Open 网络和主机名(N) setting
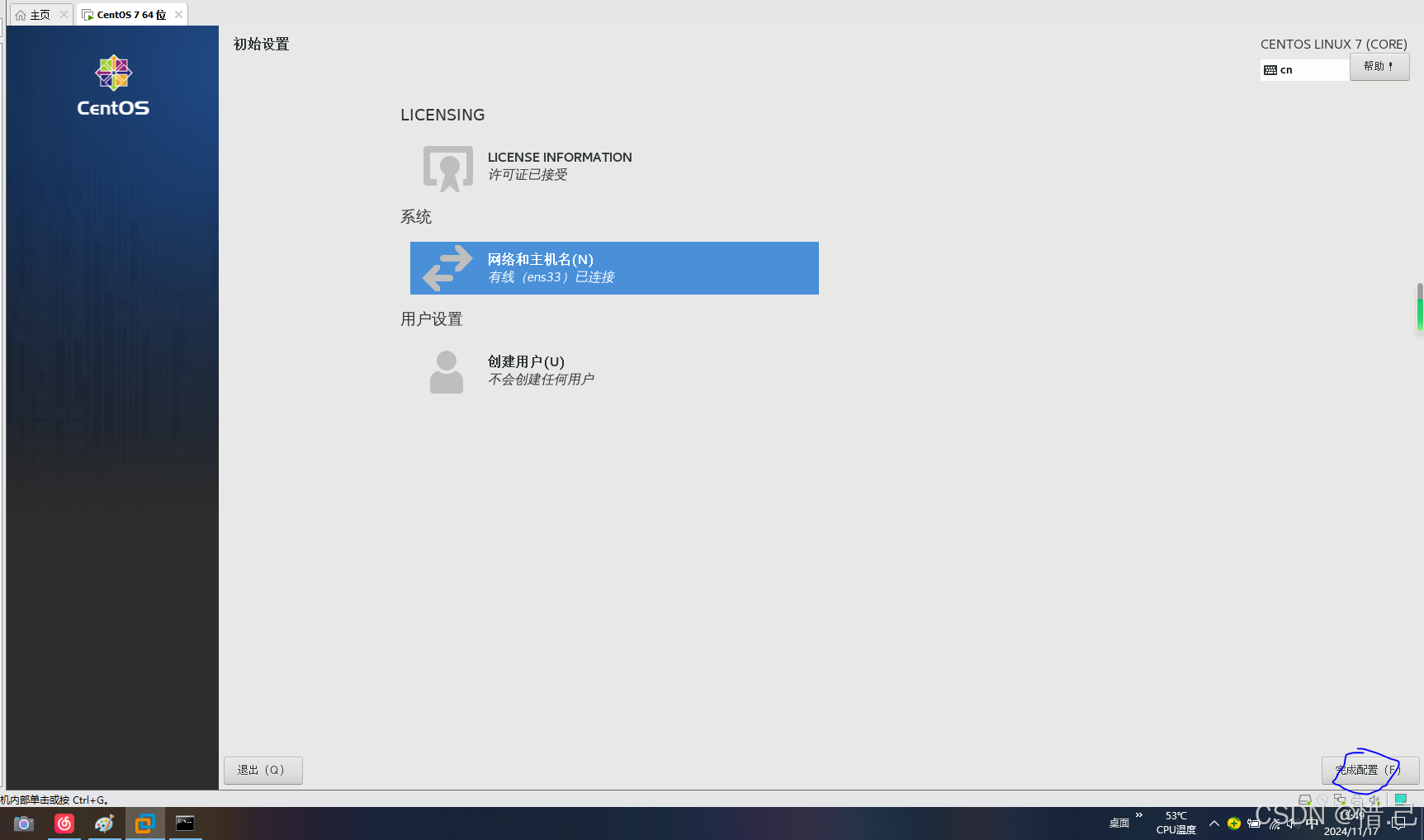This screenshot has width=1424, height=840. tap(614, 268)
